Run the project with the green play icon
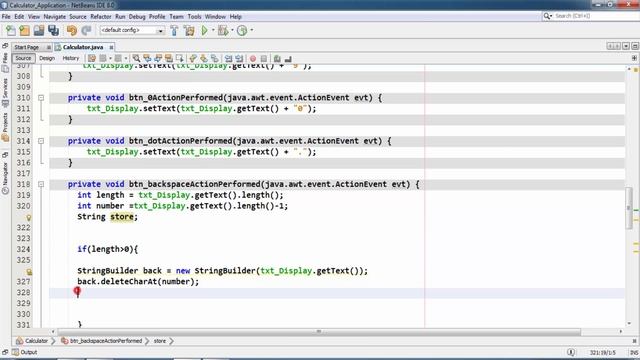 [x=204, y=30]
